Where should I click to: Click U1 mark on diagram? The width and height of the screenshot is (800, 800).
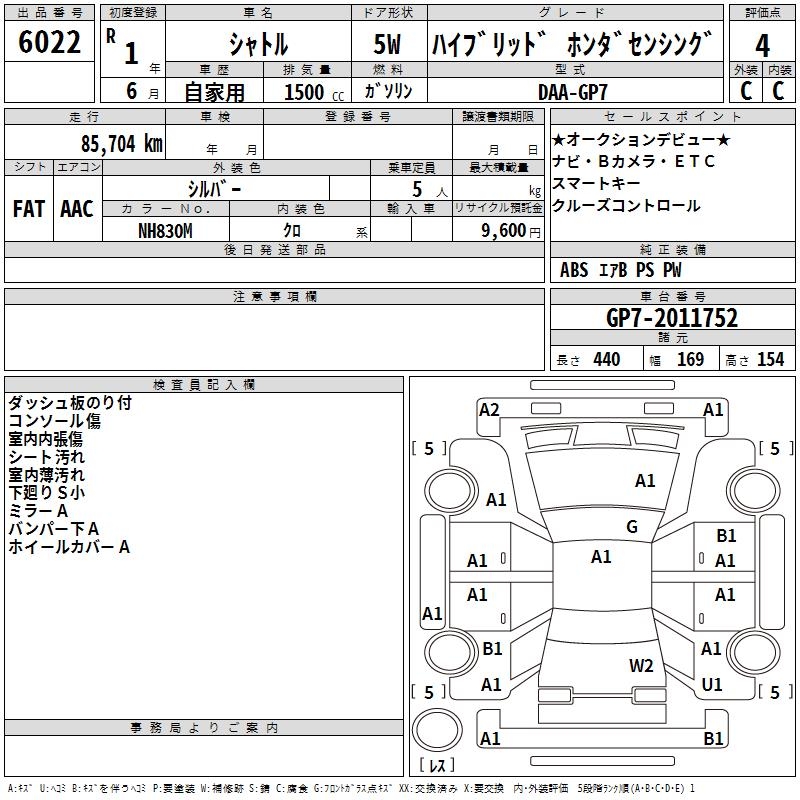(x=712, y=685)
